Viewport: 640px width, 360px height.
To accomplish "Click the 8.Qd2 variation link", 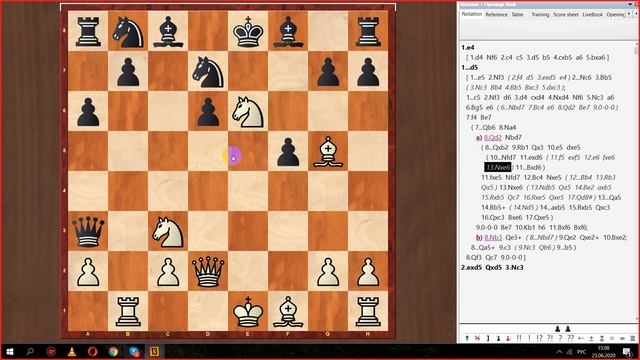I will (493, 138).
